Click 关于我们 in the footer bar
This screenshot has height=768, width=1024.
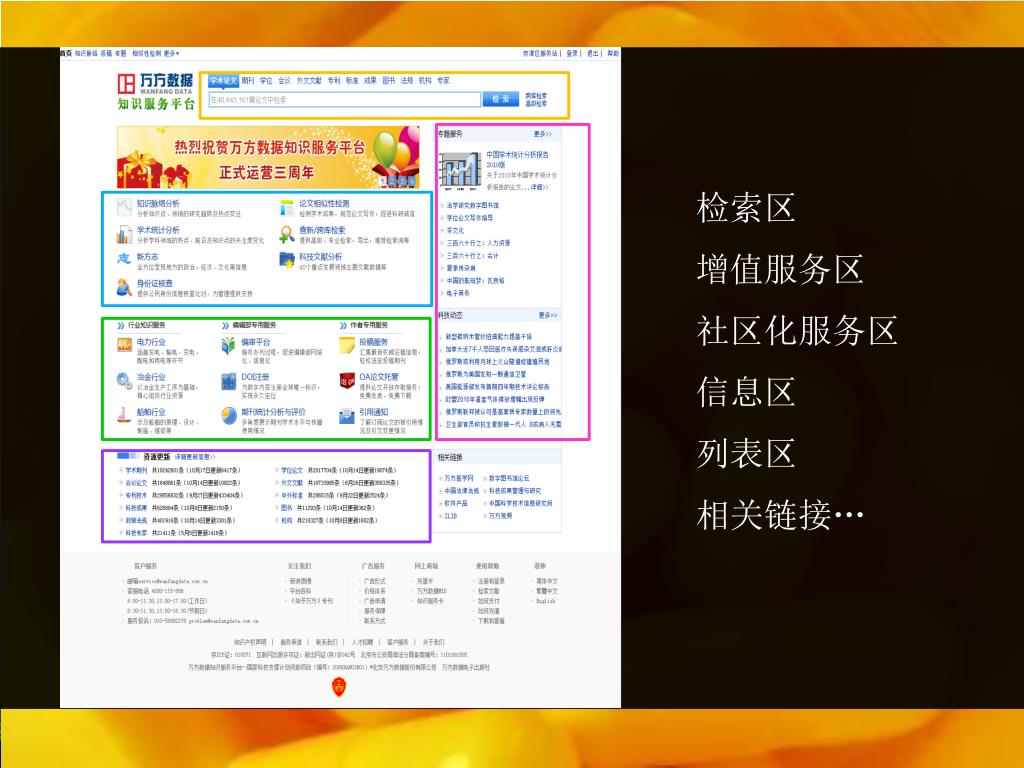pos(433,643)
